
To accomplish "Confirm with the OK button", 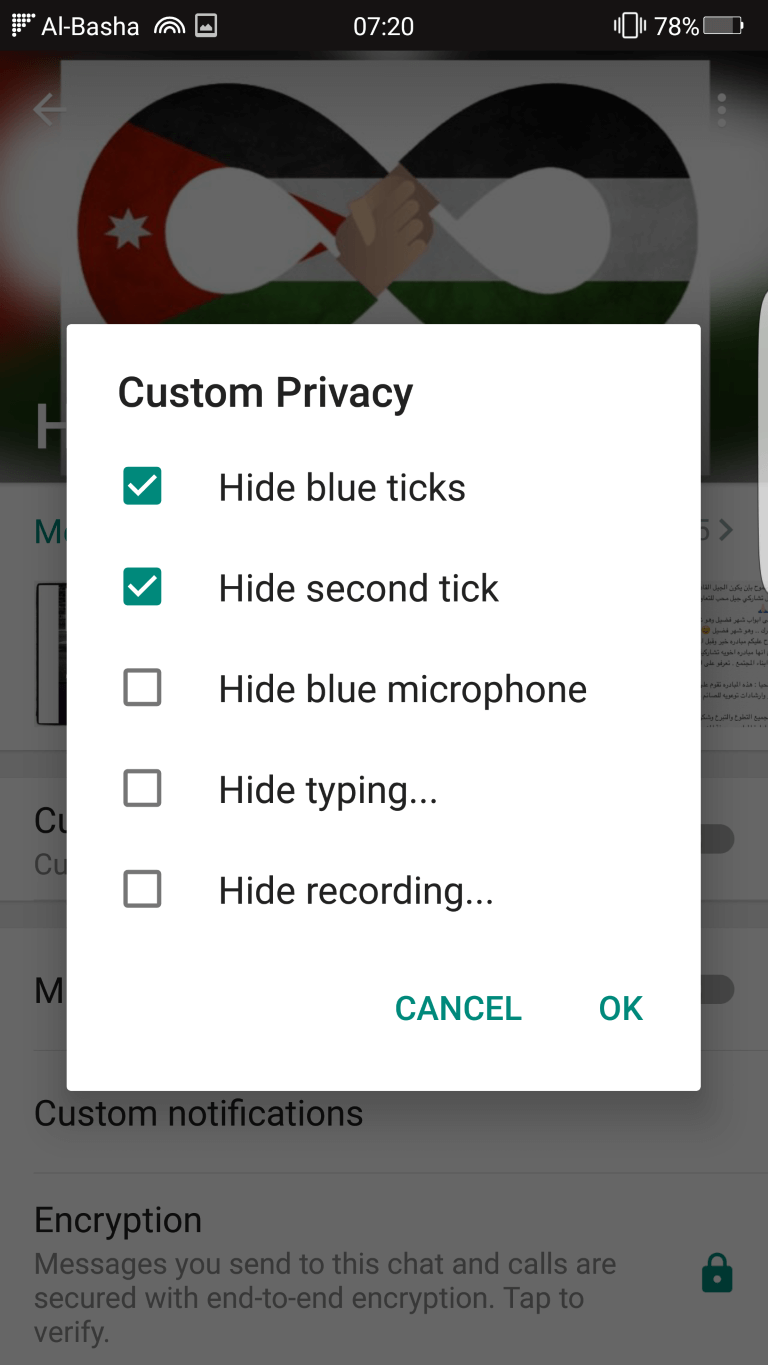I will tap(620, 1008).
